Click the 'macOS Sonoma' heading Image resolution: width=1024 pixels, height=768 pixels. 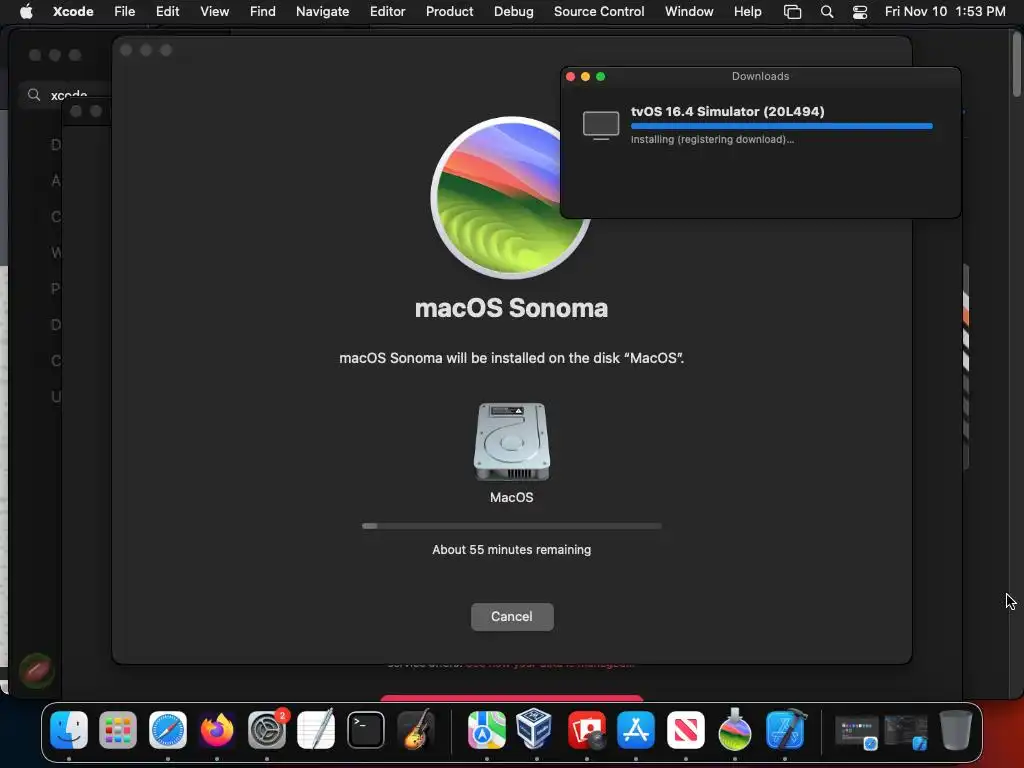pyautogui.click(x=511, y=308)
